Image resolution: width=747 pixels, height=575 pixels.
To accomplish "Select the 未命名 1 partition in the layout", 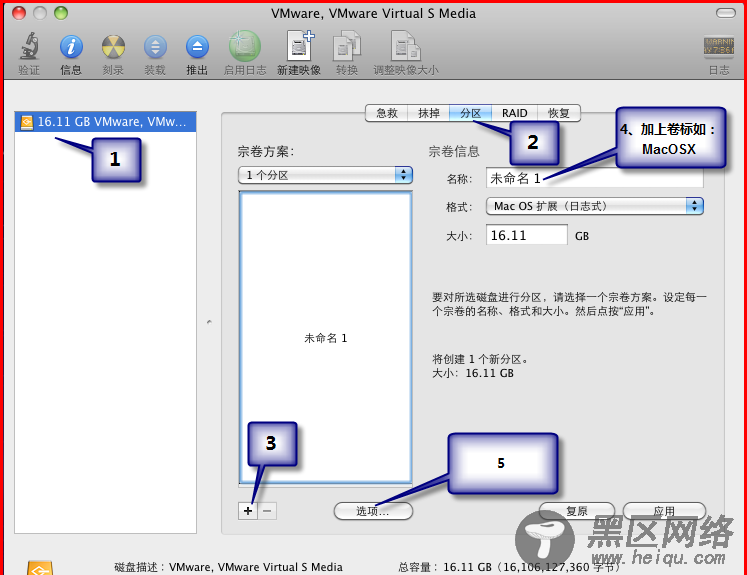I will 325,337.
